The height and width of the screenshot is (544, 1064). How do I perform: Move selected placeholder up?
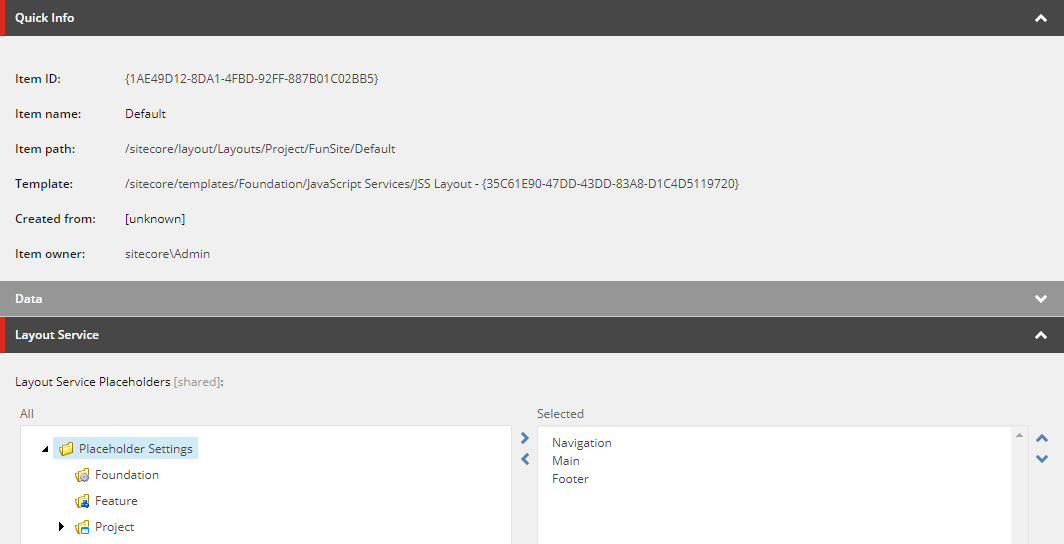click(1042, 438)
